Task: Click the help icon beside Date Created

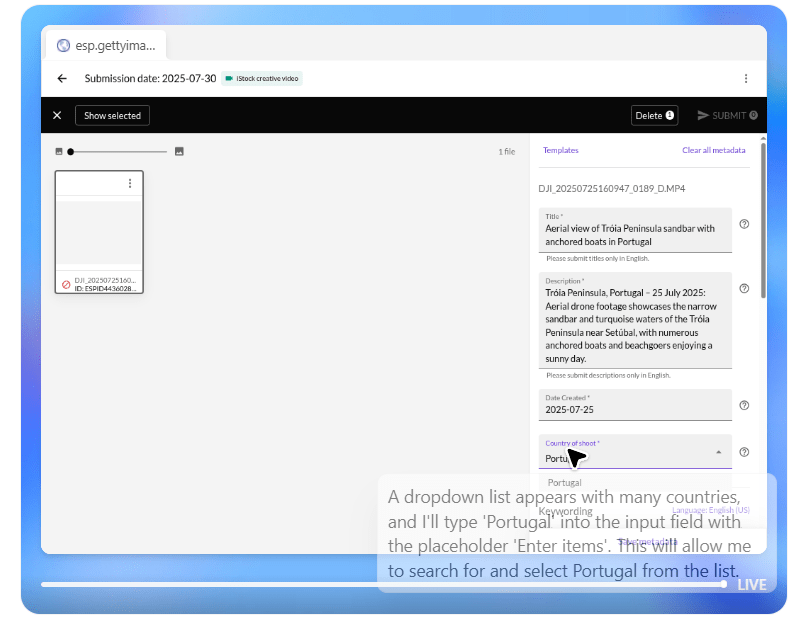Action: (744, 405)
